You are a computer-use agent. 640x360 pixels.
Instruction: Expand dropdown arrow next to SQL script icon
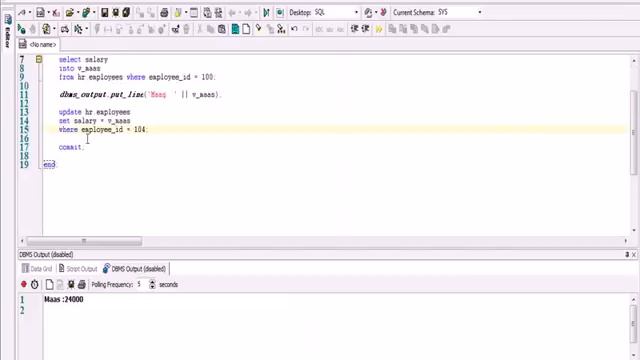pyautogui.click(x=48, y=13)
